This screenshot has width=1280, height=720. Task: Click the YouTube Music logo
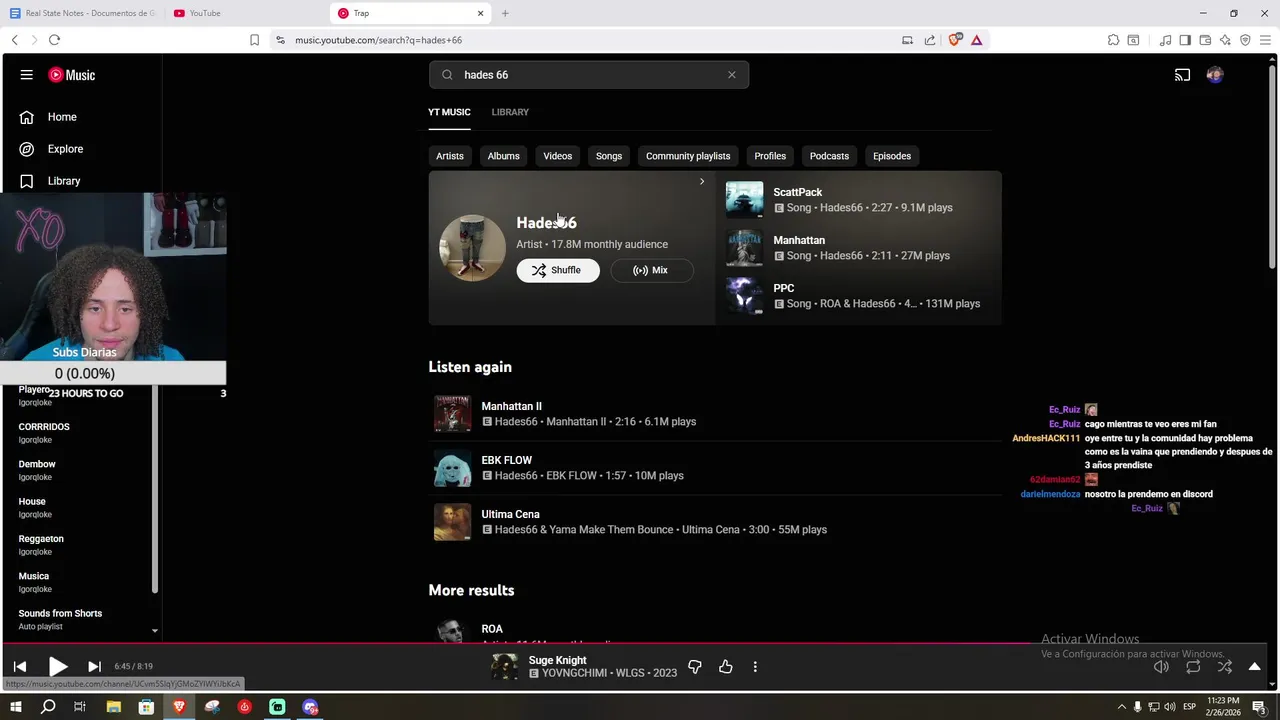click(x=72, y=75)
